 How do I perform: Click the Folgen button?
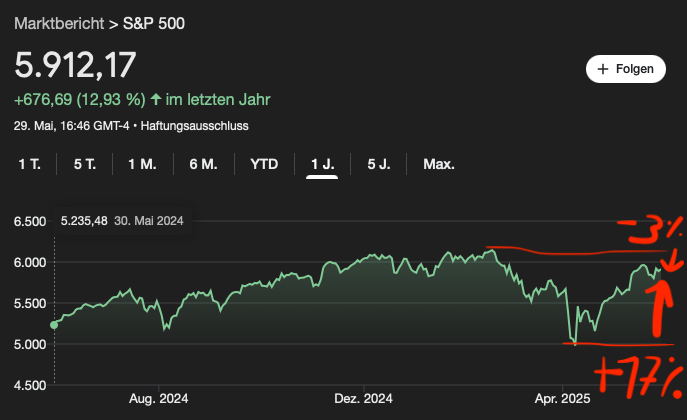click(x=626, y=69)
